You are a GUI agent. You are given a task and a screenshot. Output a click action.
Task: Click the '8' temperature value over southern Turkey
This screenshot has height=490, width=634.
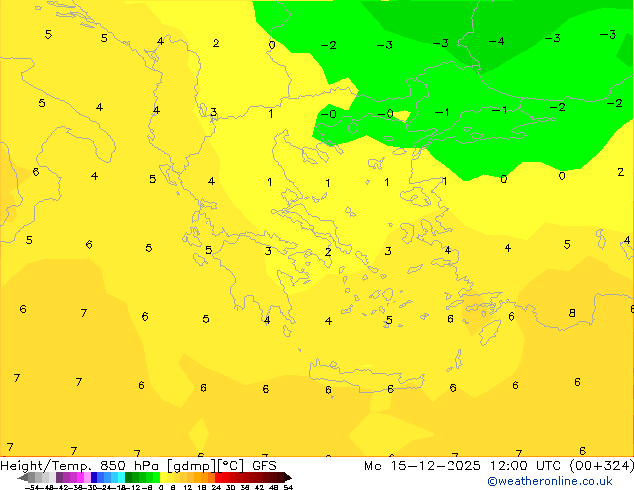click(x=572, y=313)
